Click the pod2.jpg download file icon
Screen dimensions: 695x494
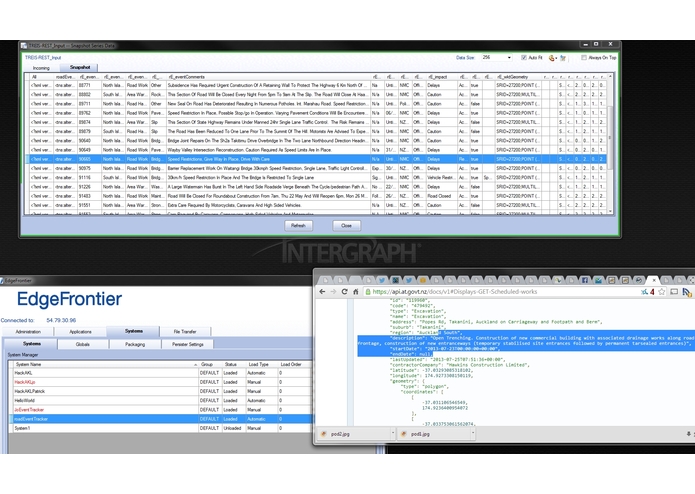pyautogui.click(x=324, y=434)
